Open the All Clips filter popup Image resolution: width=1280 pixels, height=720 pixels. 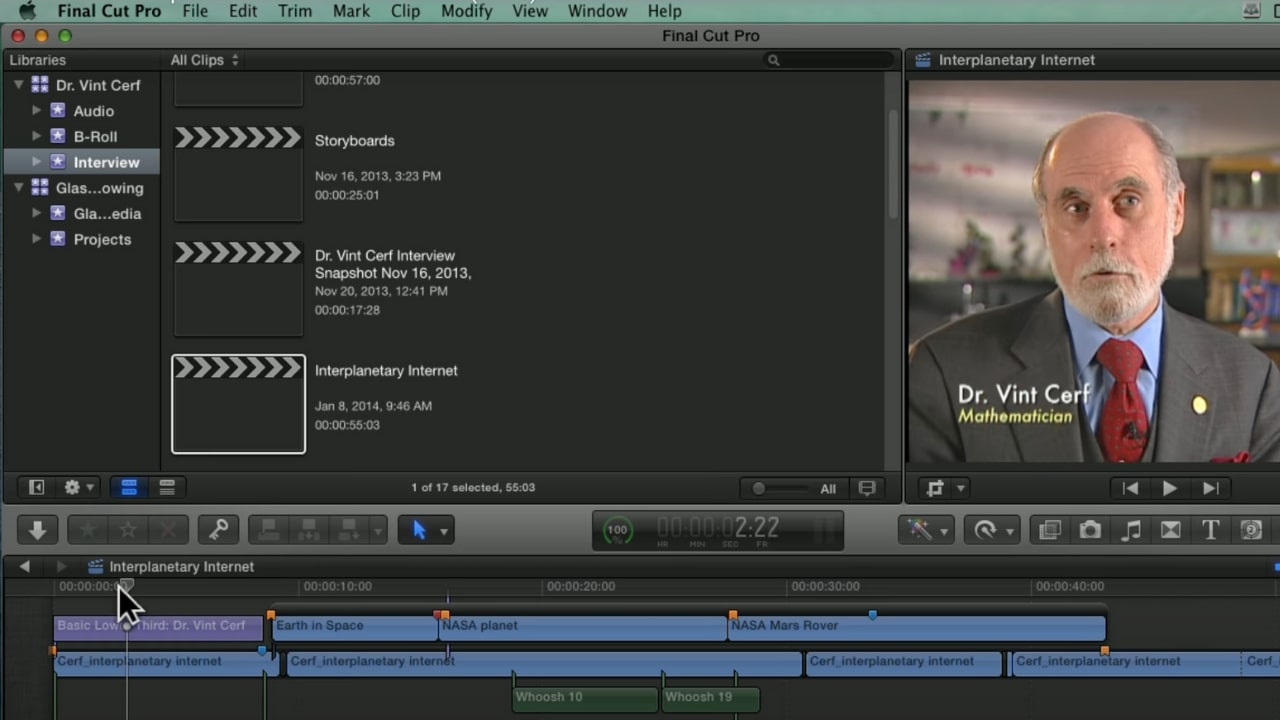click(204, 60)
